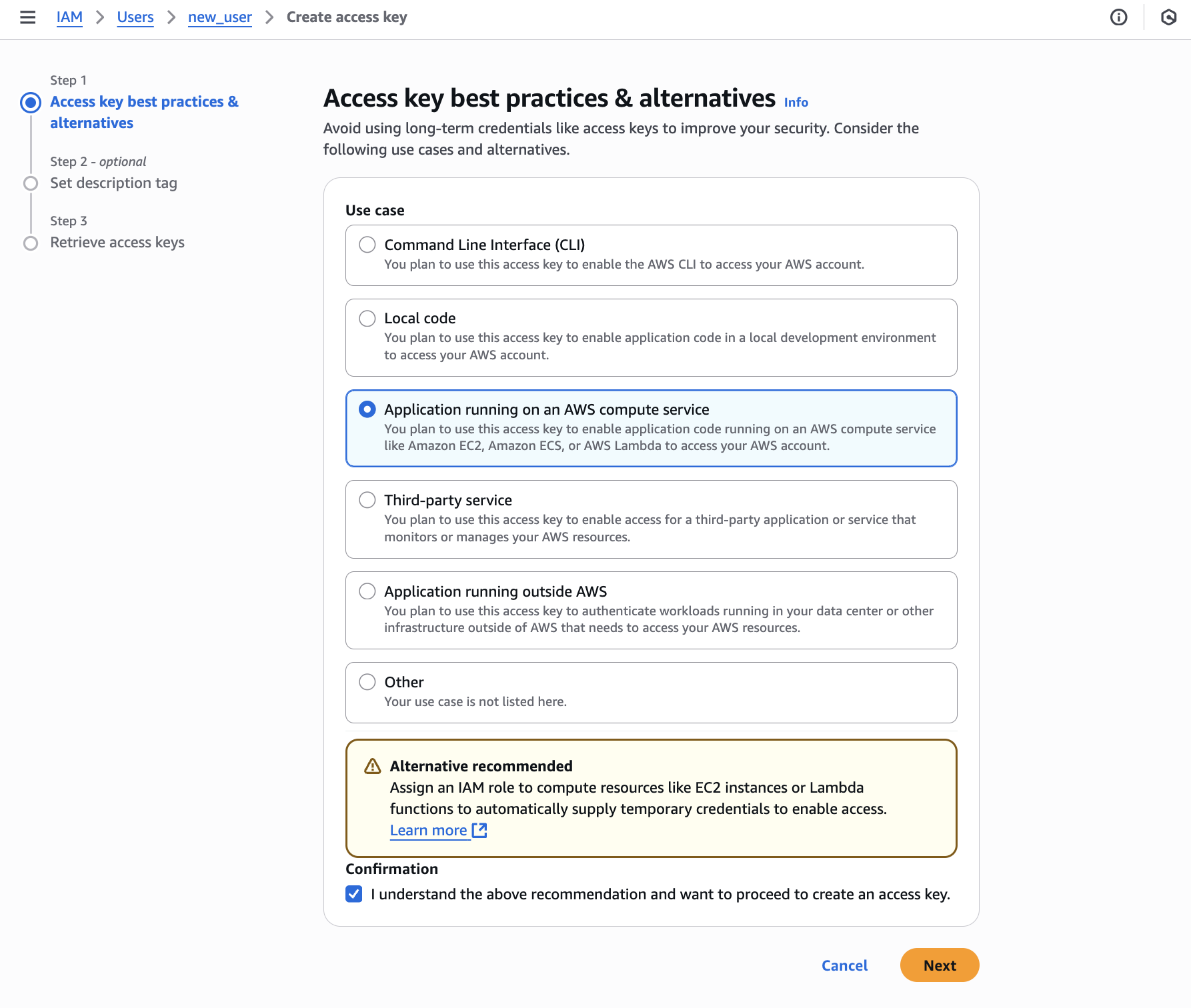The width and height of the screenshot is (1191, 1008).
Task: Click the Set description tag step
Action: (113, 183)
